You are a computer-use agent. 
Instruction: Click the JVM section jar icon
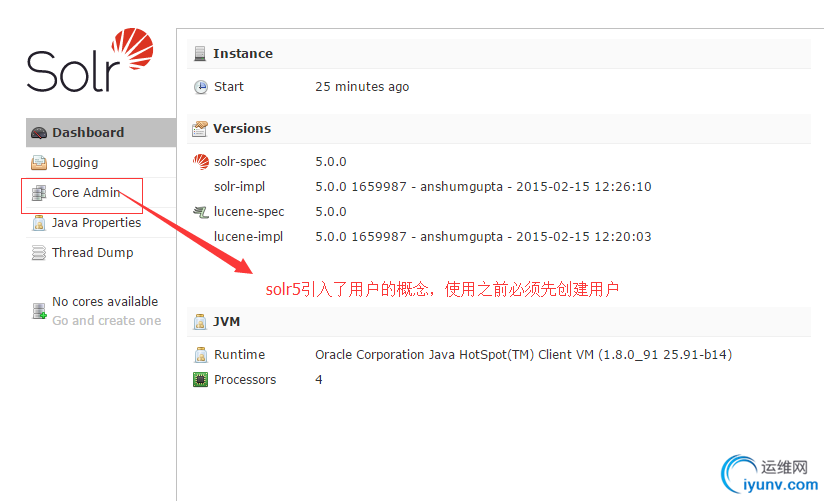click(200, 322)
